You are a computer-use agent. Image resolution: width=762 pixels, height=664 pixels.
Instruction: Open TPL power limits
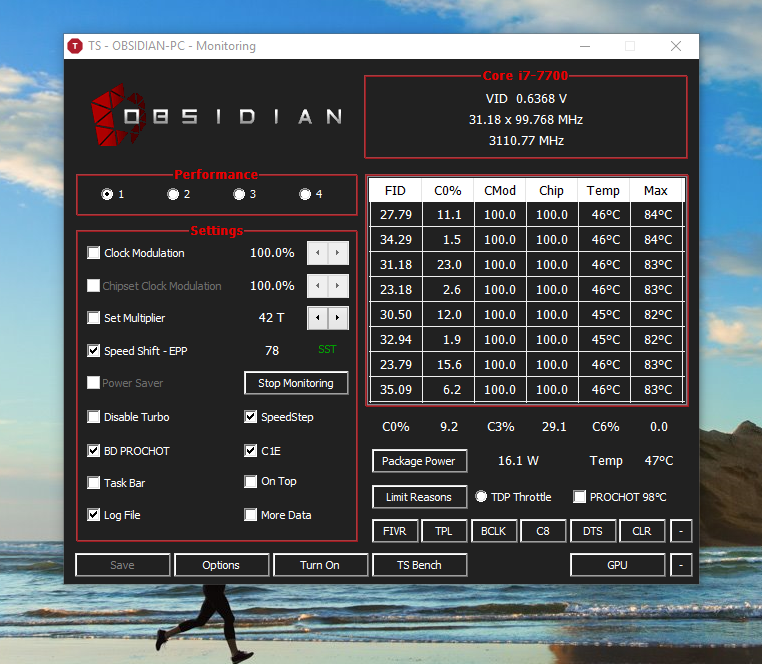[x=444, y=531]
